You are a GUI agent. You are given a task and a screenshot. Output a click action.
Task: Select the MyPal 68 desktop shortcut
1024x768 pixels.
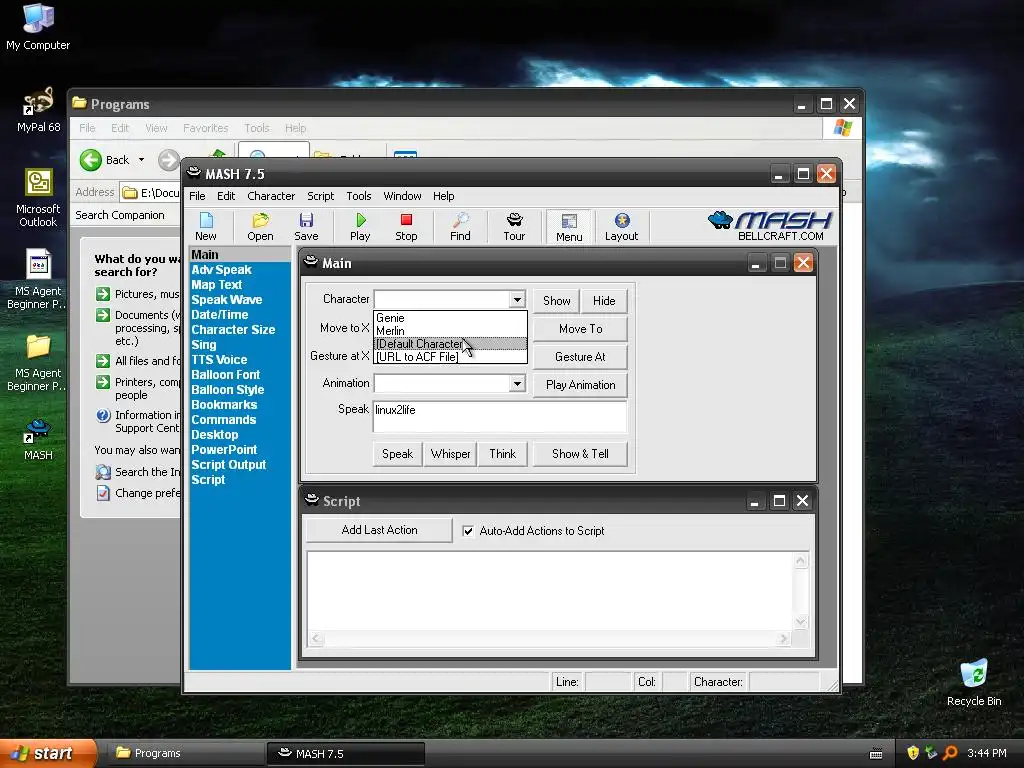(x=39, y=110)
